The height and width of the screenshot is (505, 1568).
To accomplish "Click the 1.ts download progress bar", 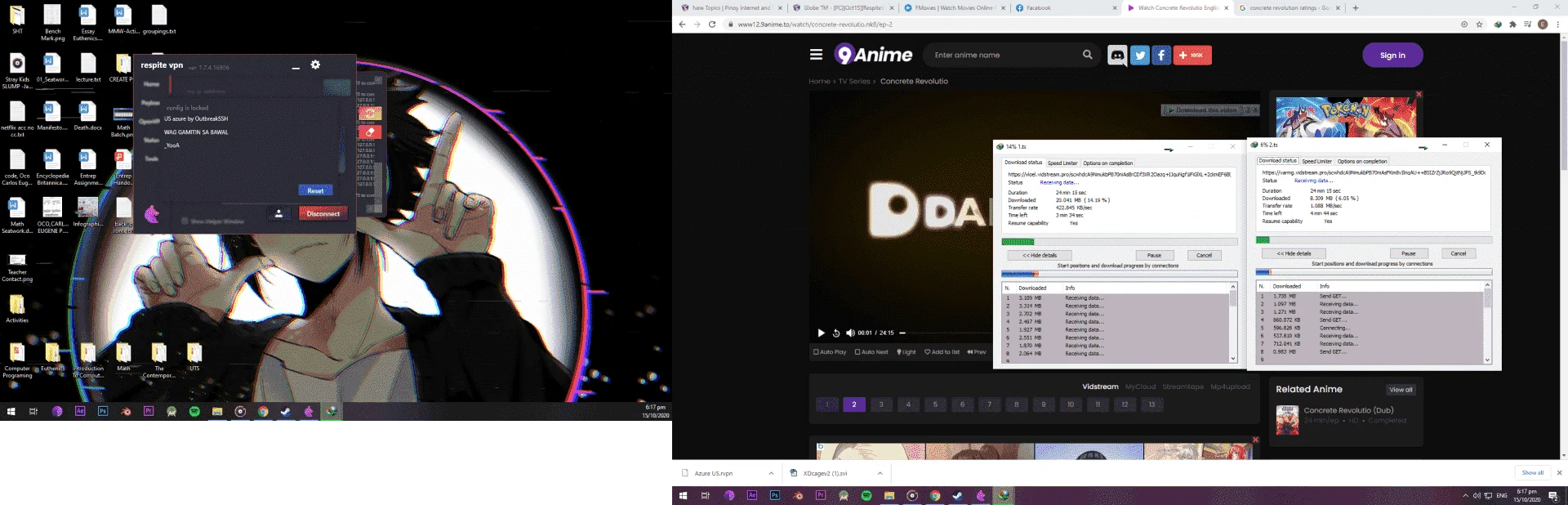I will (x=1119, y=242).
